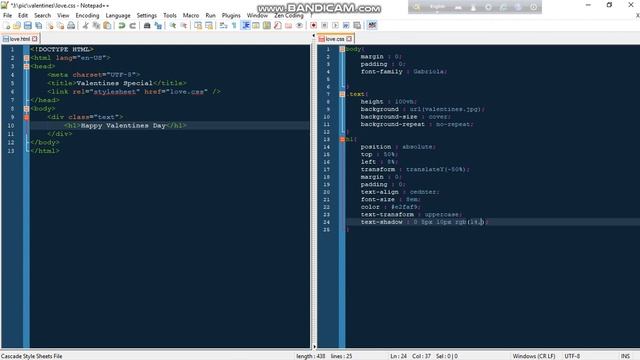This screenshot has width=640, height=360.
Task: Open the Settings menu
Action: point(147,16)
